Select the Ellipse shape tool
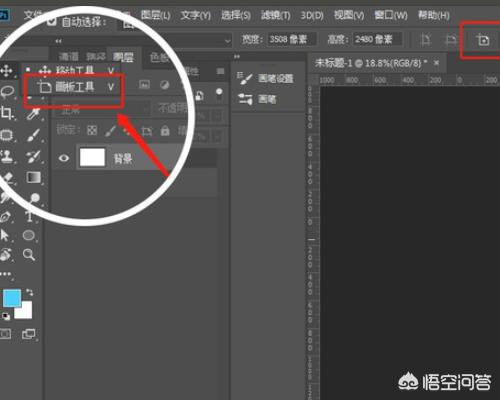Screen dimensions: 500x400 click(29, 235)
